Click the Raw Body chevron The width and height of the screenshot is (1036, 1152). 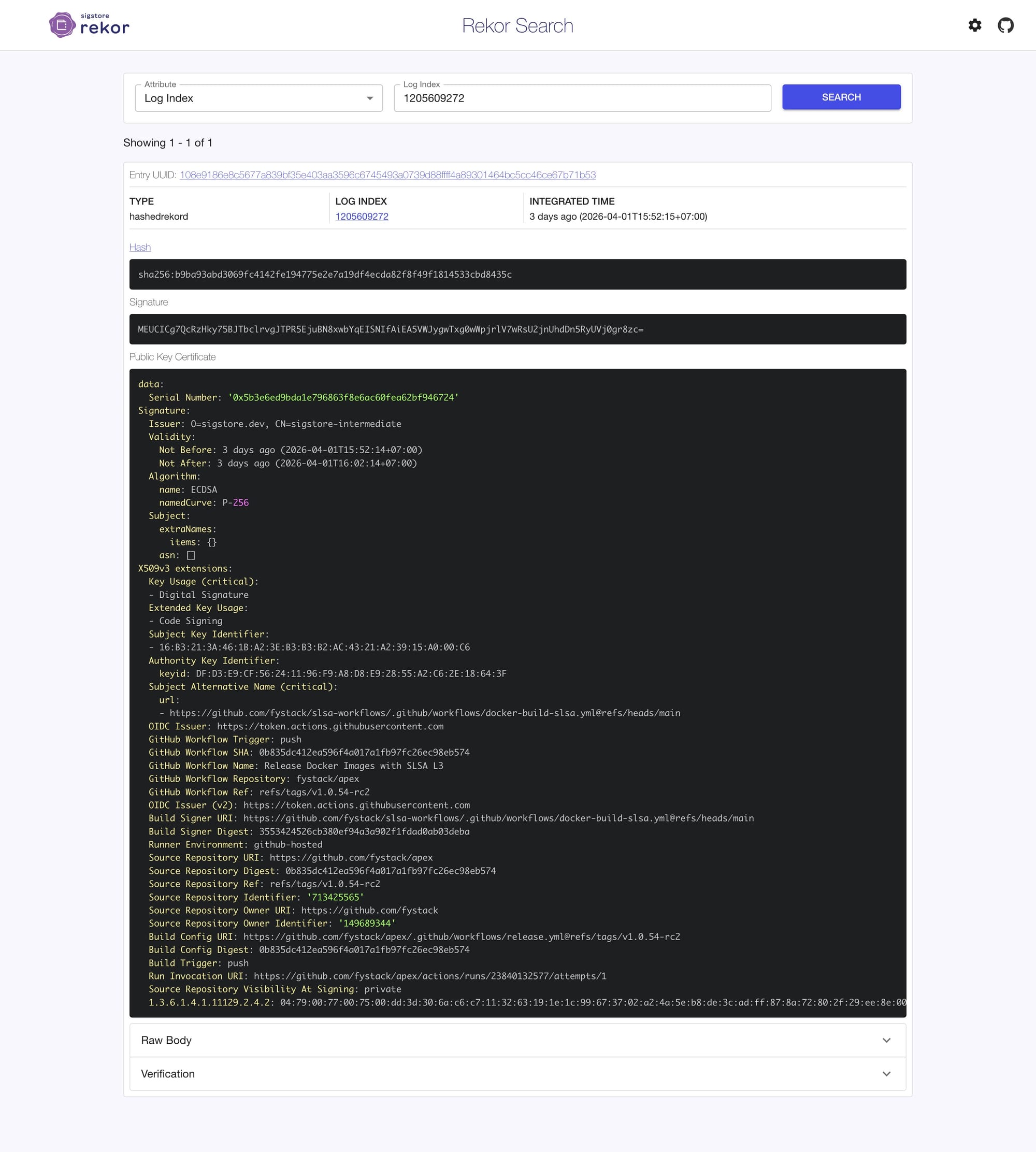pos(886,1040)
